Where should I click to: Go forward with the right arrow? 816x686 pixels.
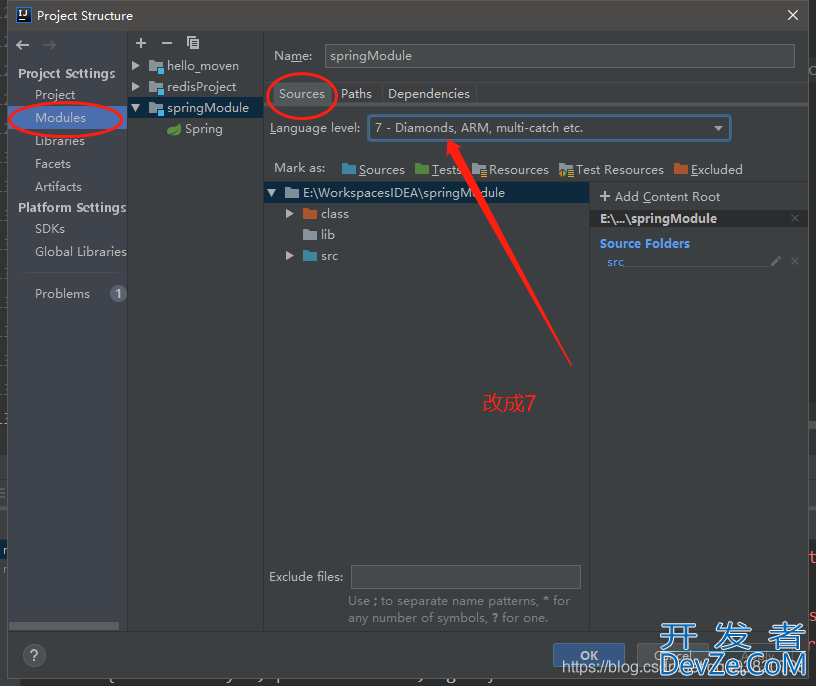[x=49, y=45]
